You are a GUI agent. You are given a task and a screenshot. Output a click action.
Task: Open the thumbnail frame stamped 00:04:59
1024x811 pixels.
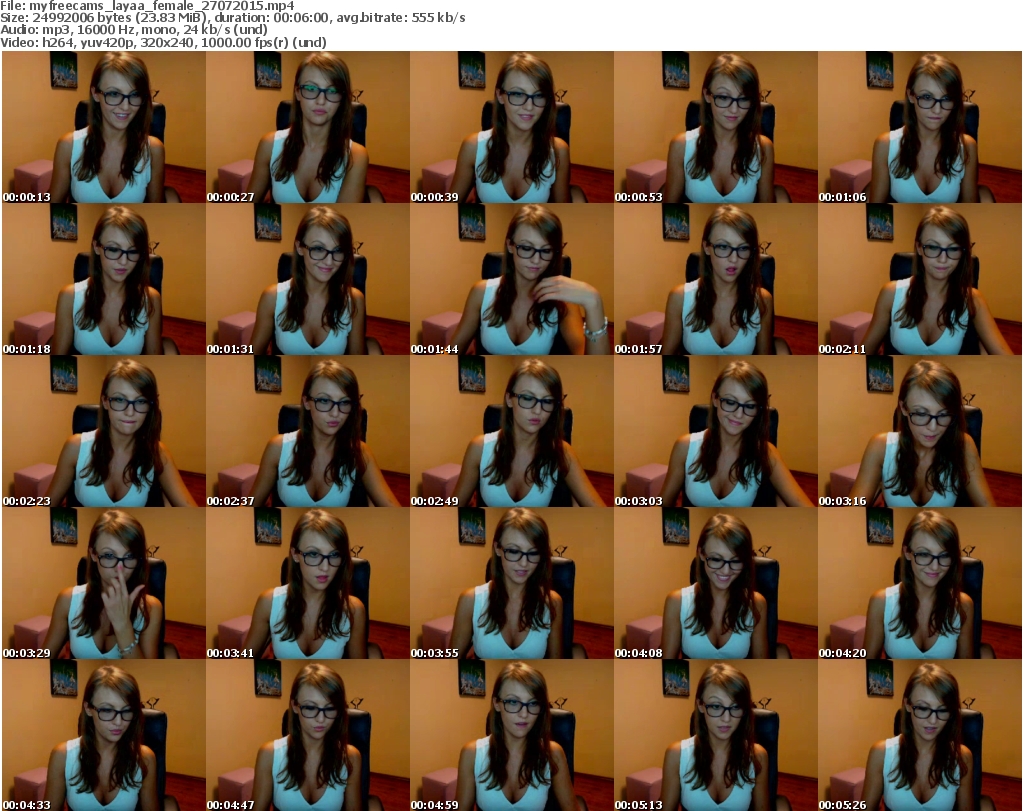click(511, 735)
